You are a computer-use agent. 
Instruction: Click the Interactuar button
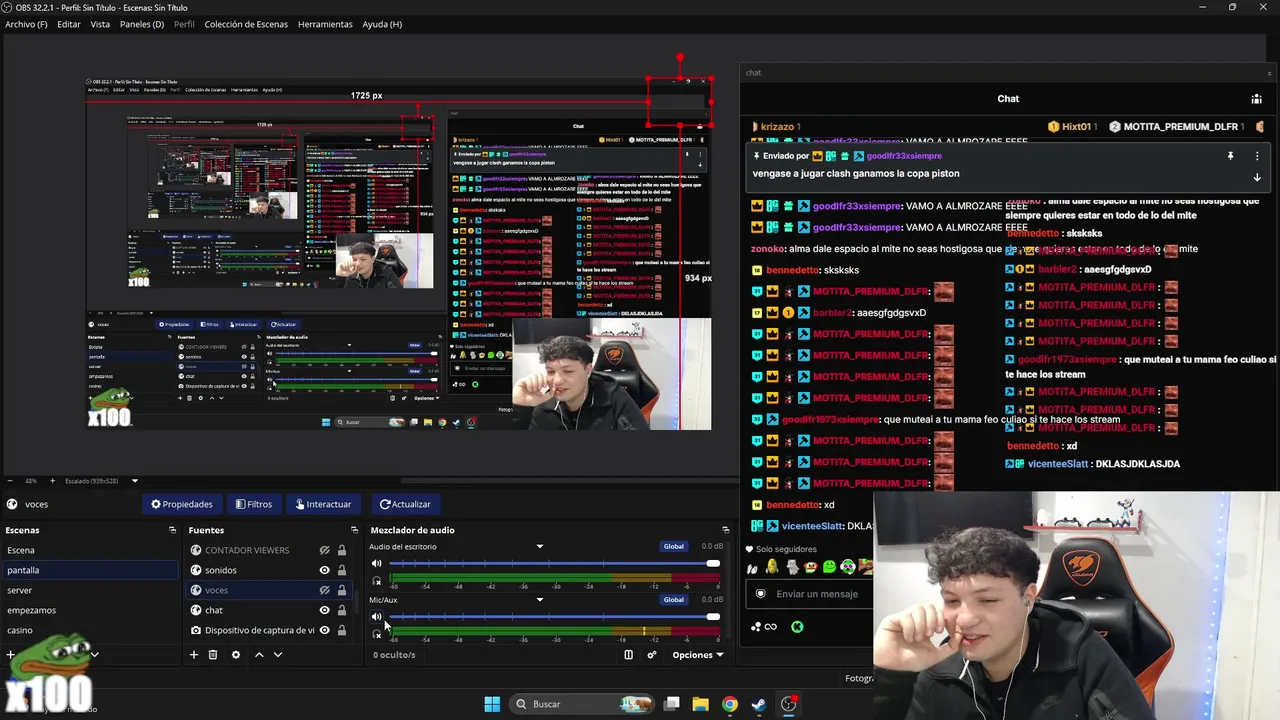click(x=323, y=504)
